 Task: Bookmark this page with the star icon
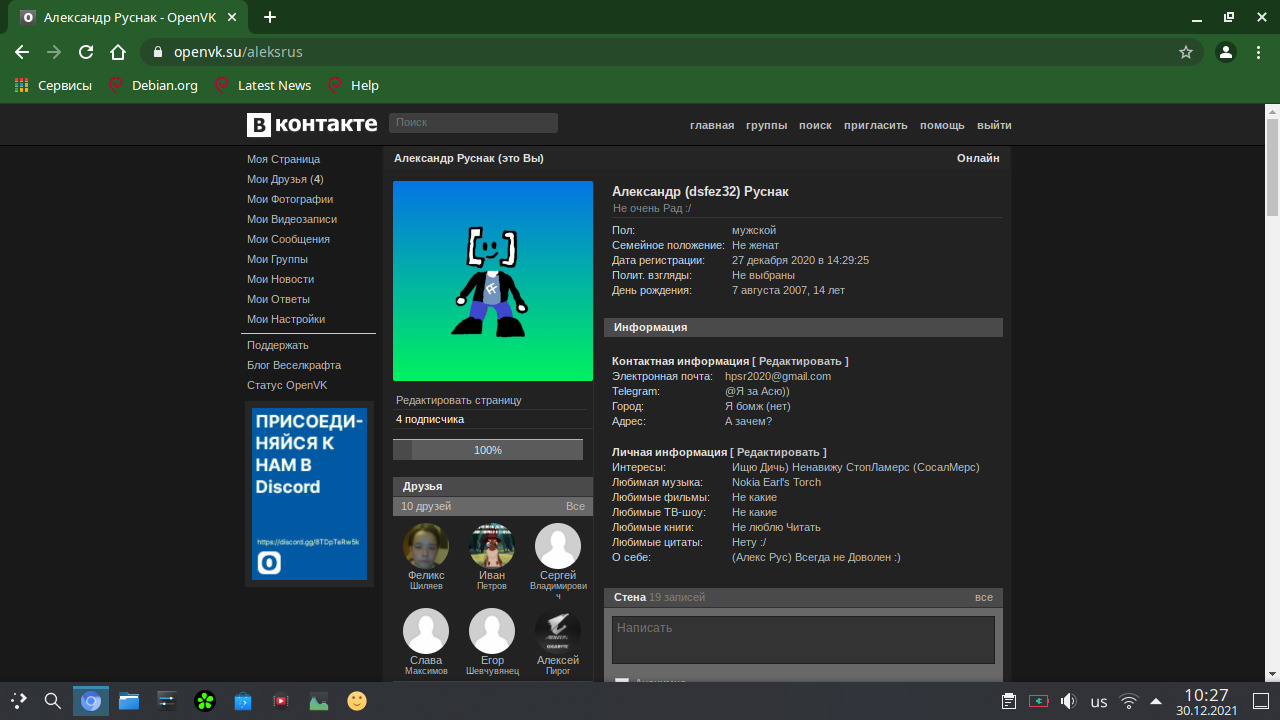pyautogui.click(x=1186, y=52)
